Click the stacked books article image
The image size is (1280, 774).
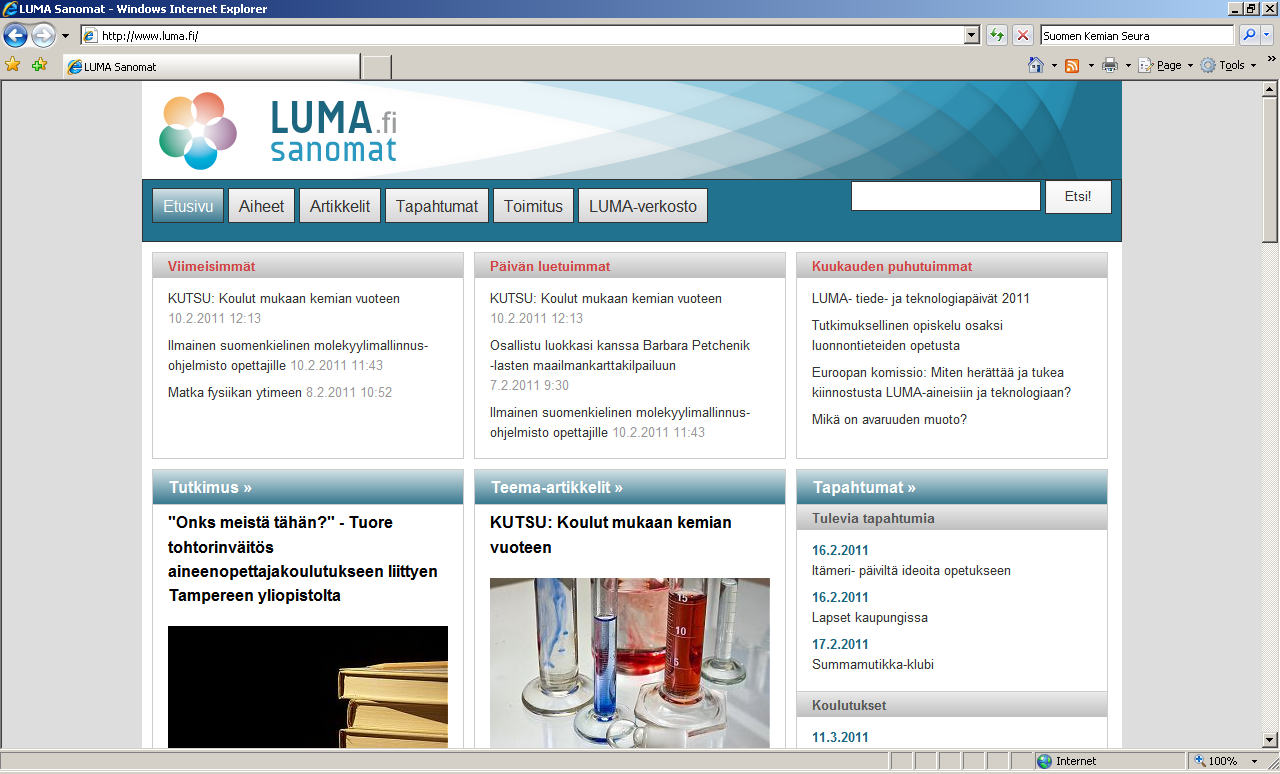tap(308, 687)
